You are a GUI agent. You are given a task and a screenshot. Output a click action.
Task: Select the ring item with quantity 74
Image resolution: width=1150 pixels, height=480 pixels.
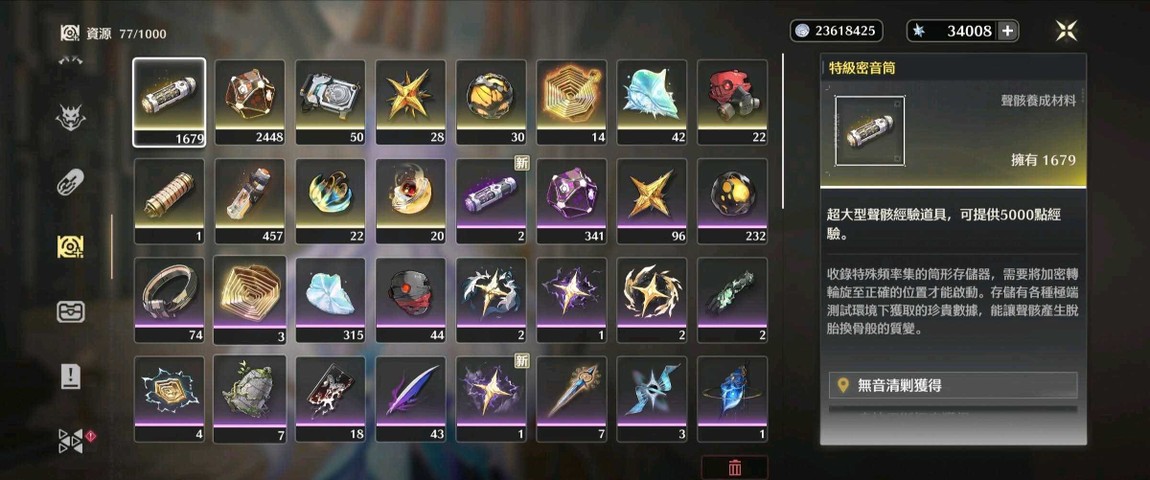pos(169,300)
